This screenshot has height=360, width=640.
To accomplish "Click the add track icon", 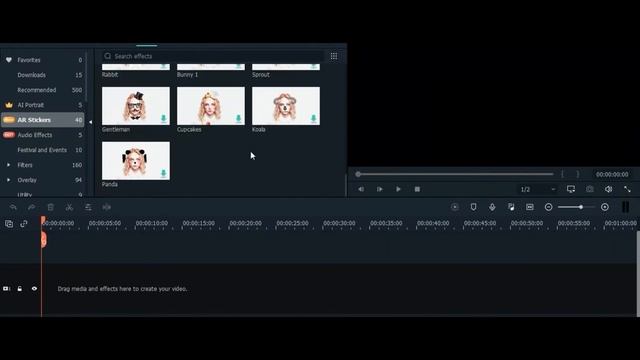I will (9, 224).
